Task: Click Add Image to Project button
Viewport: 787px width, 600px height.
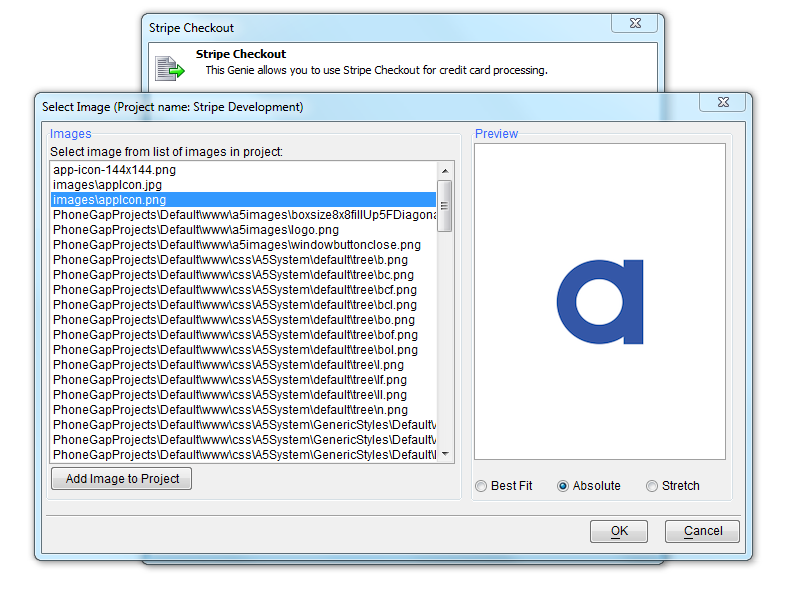Action: pos(121,478)
